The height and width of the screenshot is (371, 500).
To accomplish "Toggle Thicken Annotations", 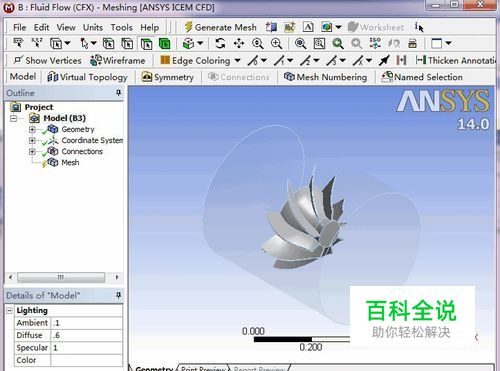I will (456, 60).
